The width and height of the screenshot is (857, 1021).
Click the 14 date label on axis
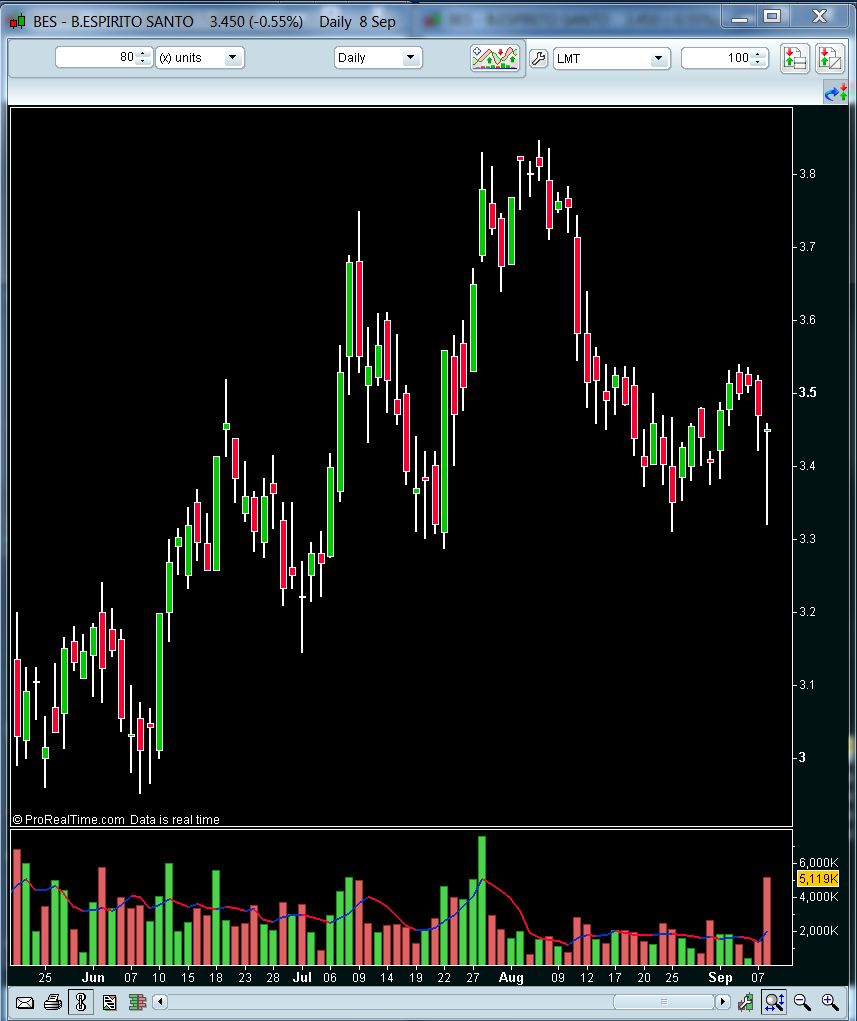pos(387,977)
